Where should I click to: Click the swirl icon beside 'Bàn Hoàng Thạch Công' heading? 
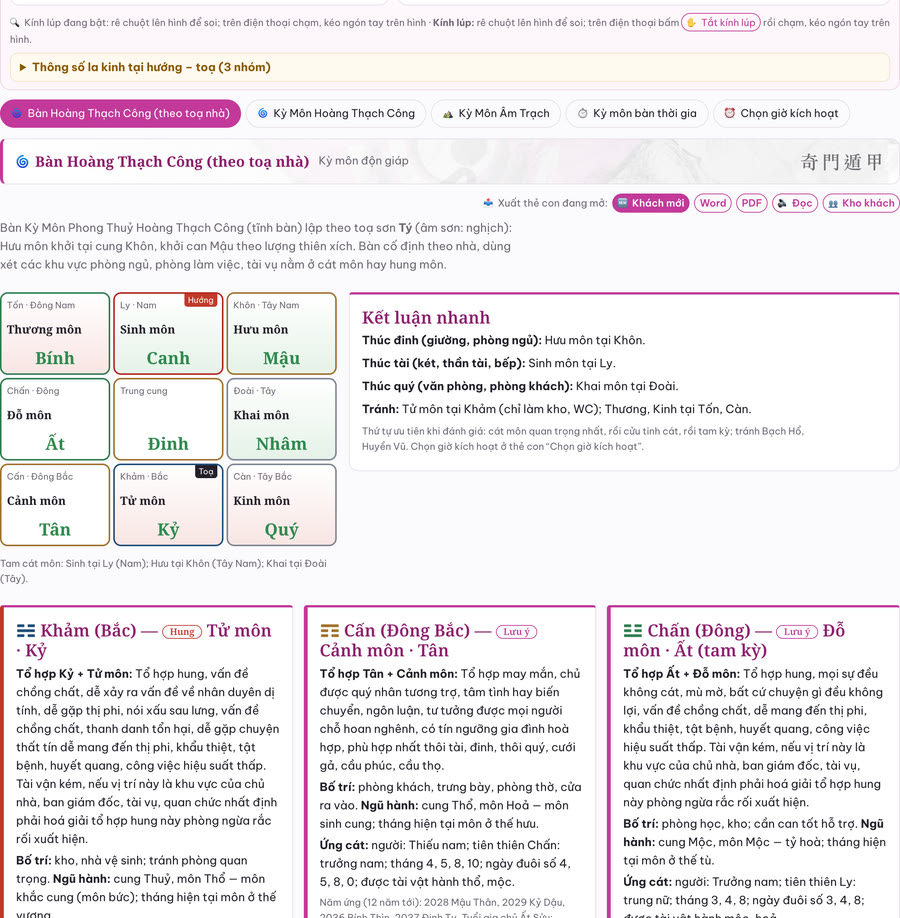click(x=22, y=162)
